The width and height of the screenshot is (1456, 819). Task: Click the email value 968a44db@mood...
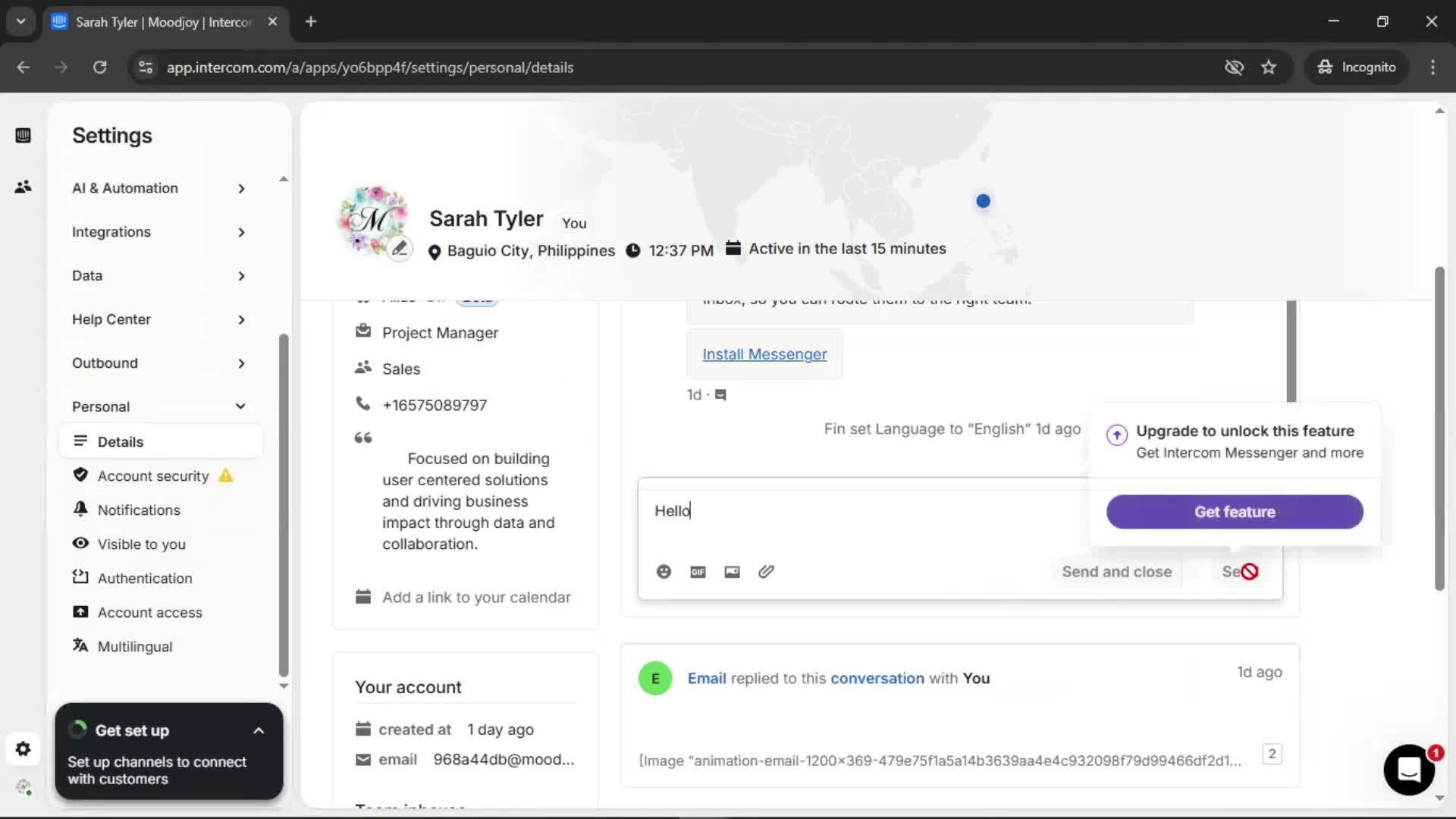pyautogui.click(x=504, y=760)
